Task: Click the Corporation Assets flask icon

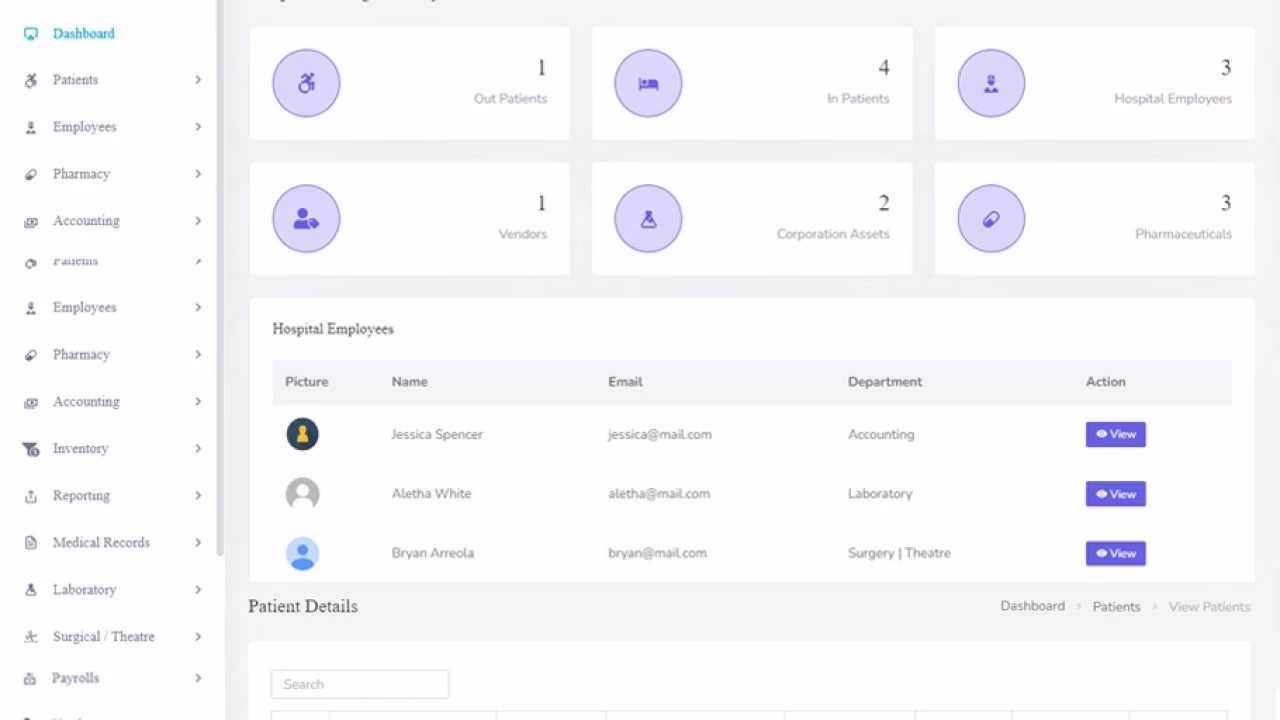Action: 648,218
